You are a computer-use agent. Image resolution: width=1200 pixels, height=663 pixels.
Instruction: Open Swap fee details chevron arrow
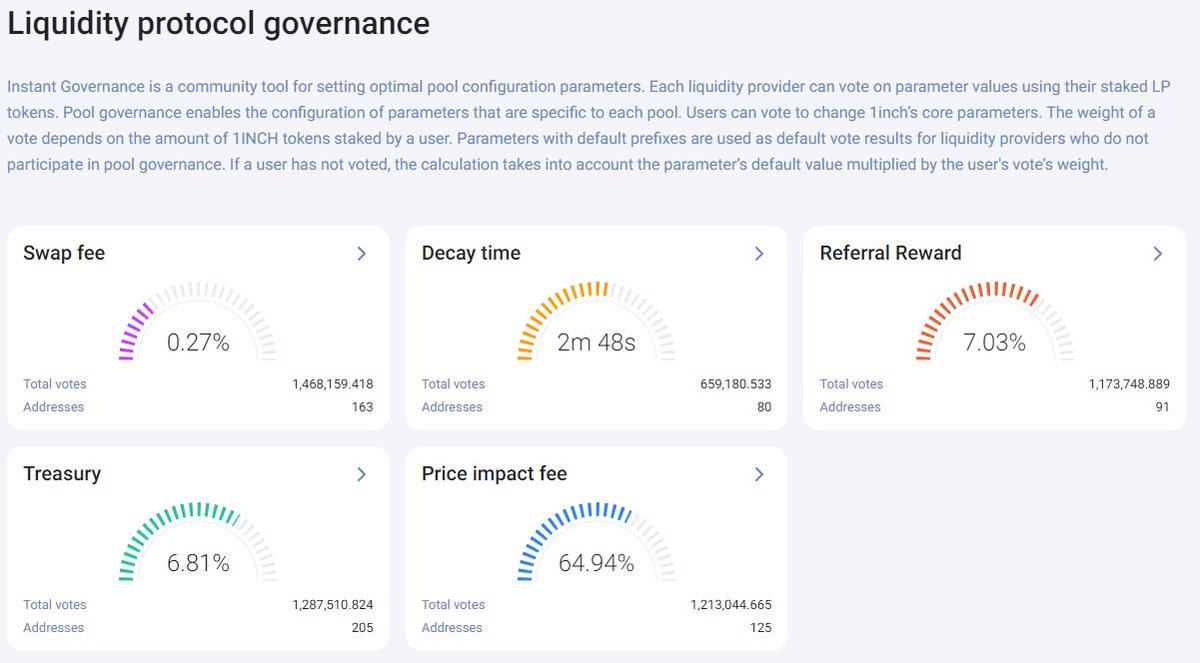click(362, 254)
